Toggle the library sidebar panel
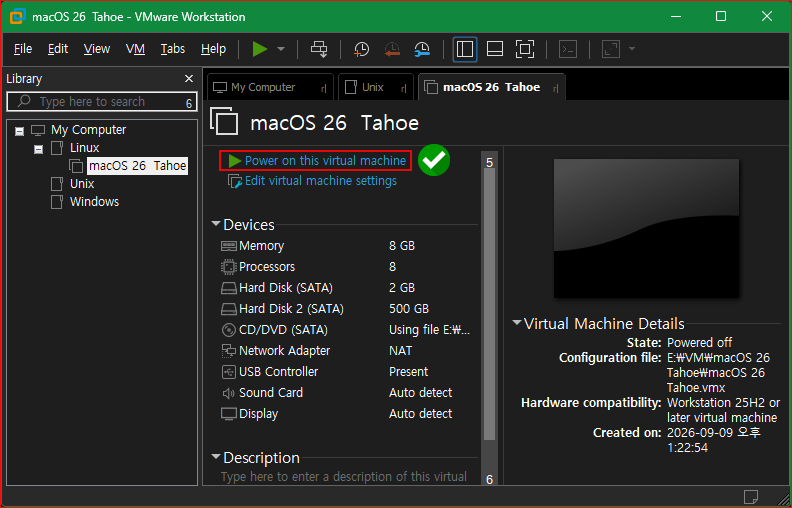Screen dimensions: 792x508 pyautogui.click(x=465, y=49)
